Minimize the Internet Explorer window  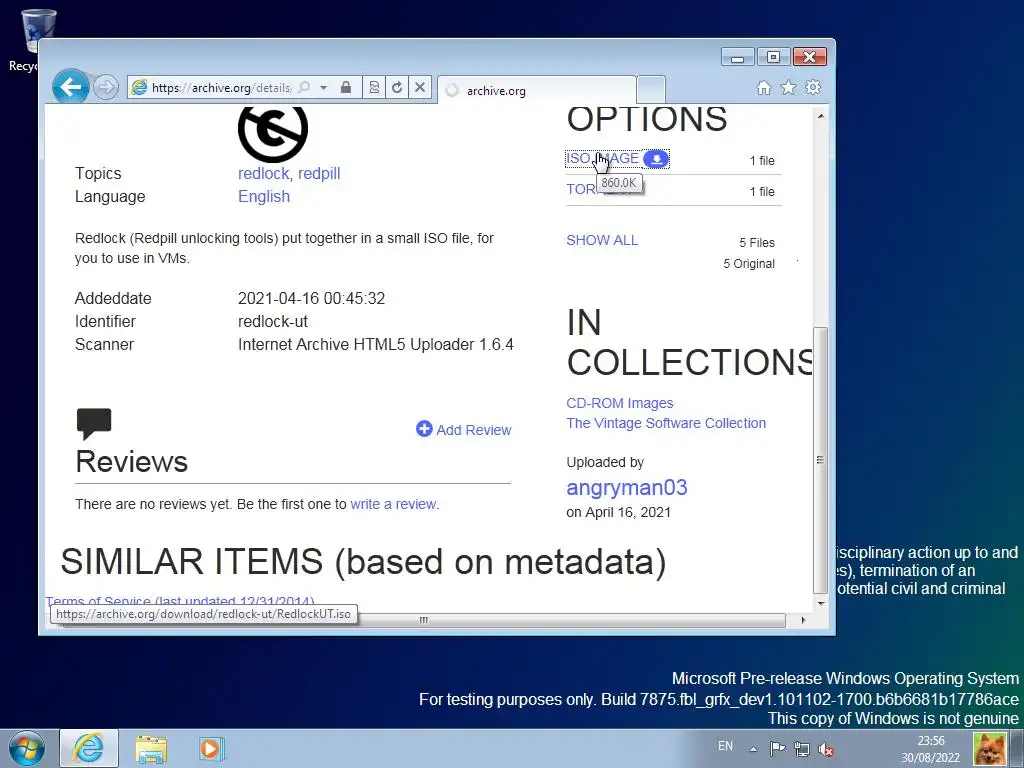coord(737,57)
